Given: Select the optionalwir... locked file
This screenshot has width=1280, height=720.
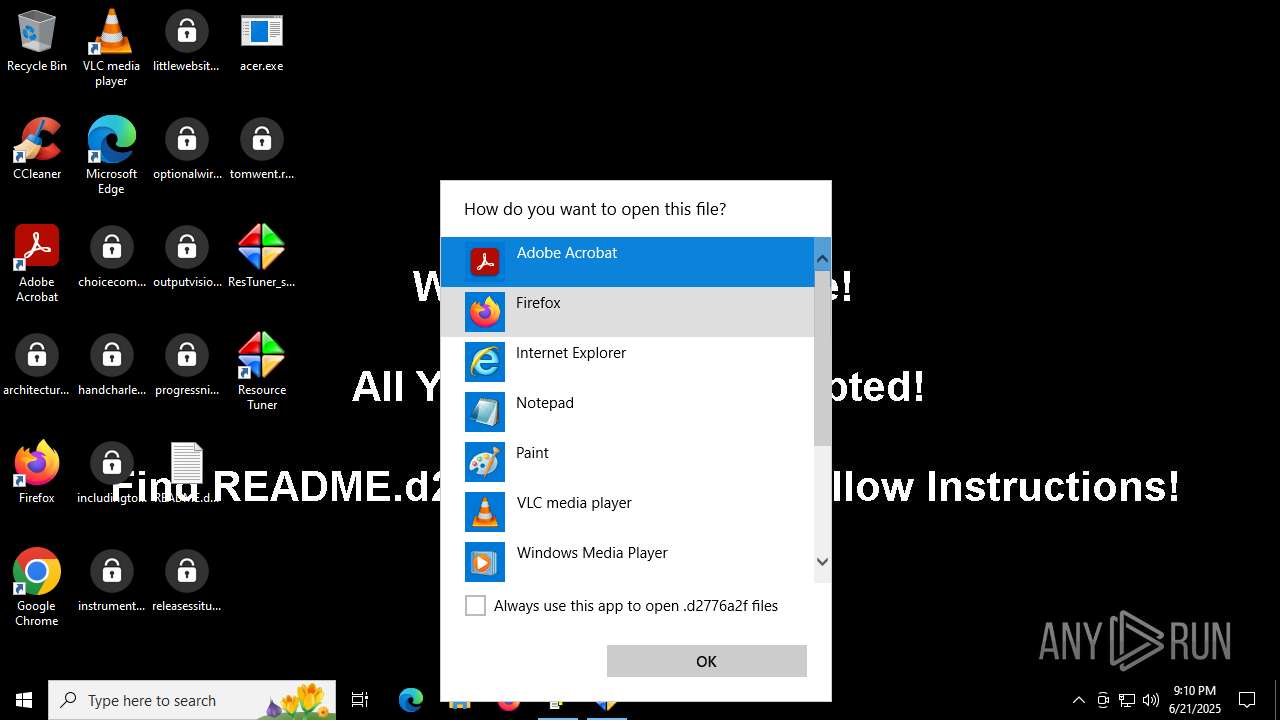Looking at the screenshot, I should point(187,150).
